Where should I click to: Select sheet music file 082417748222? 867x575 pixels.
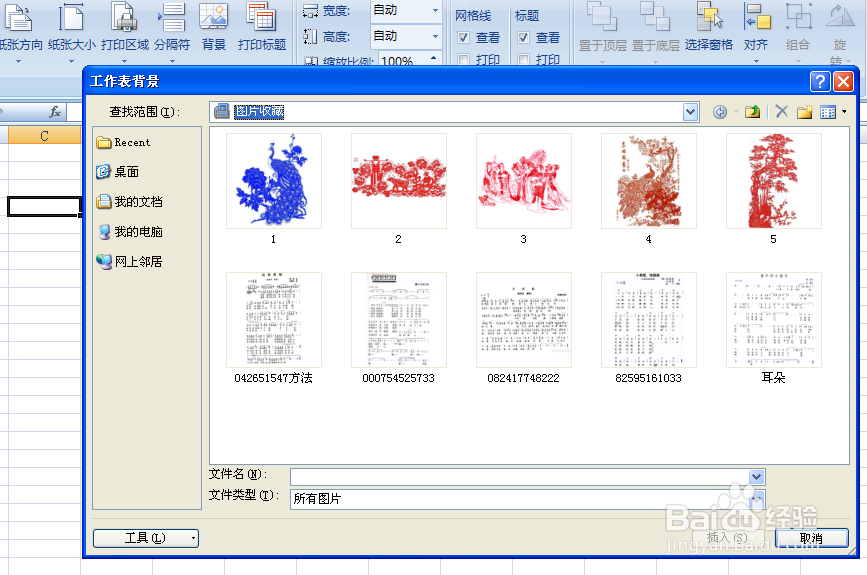524,320
